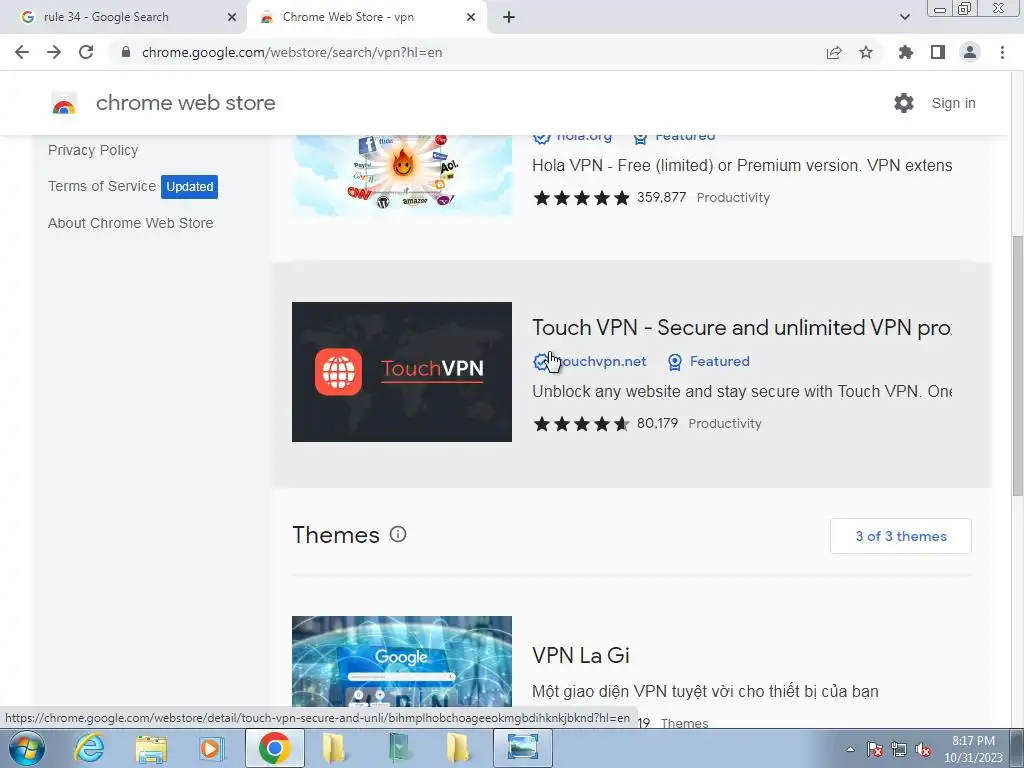Click Productivity category under Hola VPN
Image resolution: width=1024 pixels, height=768 pixels.
(x=733, y=197)
